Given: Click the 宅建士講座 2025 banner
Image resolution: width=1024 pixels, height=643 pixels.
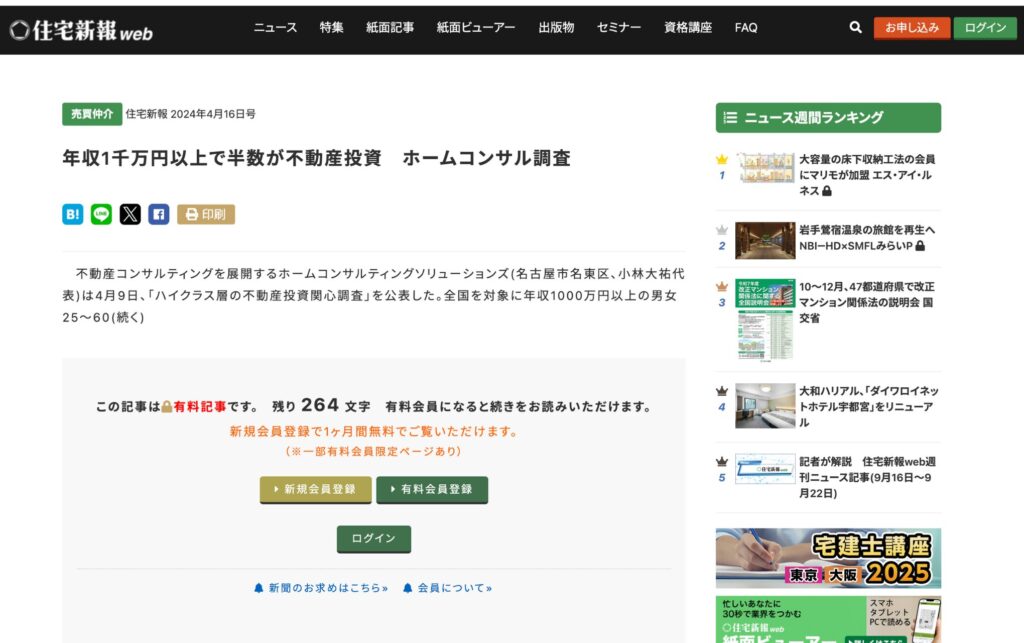Looking at the screenshot, I should pos(828,558).
